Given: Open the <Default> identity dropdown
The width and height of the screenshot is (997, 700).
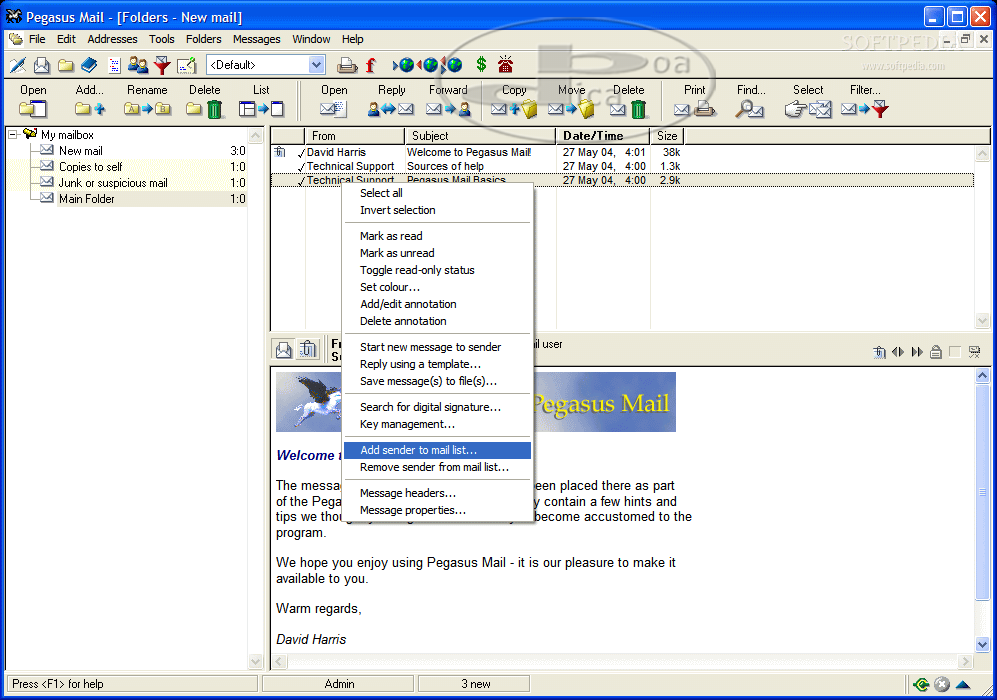Looking at the screenshot, I should coord(316,65).
